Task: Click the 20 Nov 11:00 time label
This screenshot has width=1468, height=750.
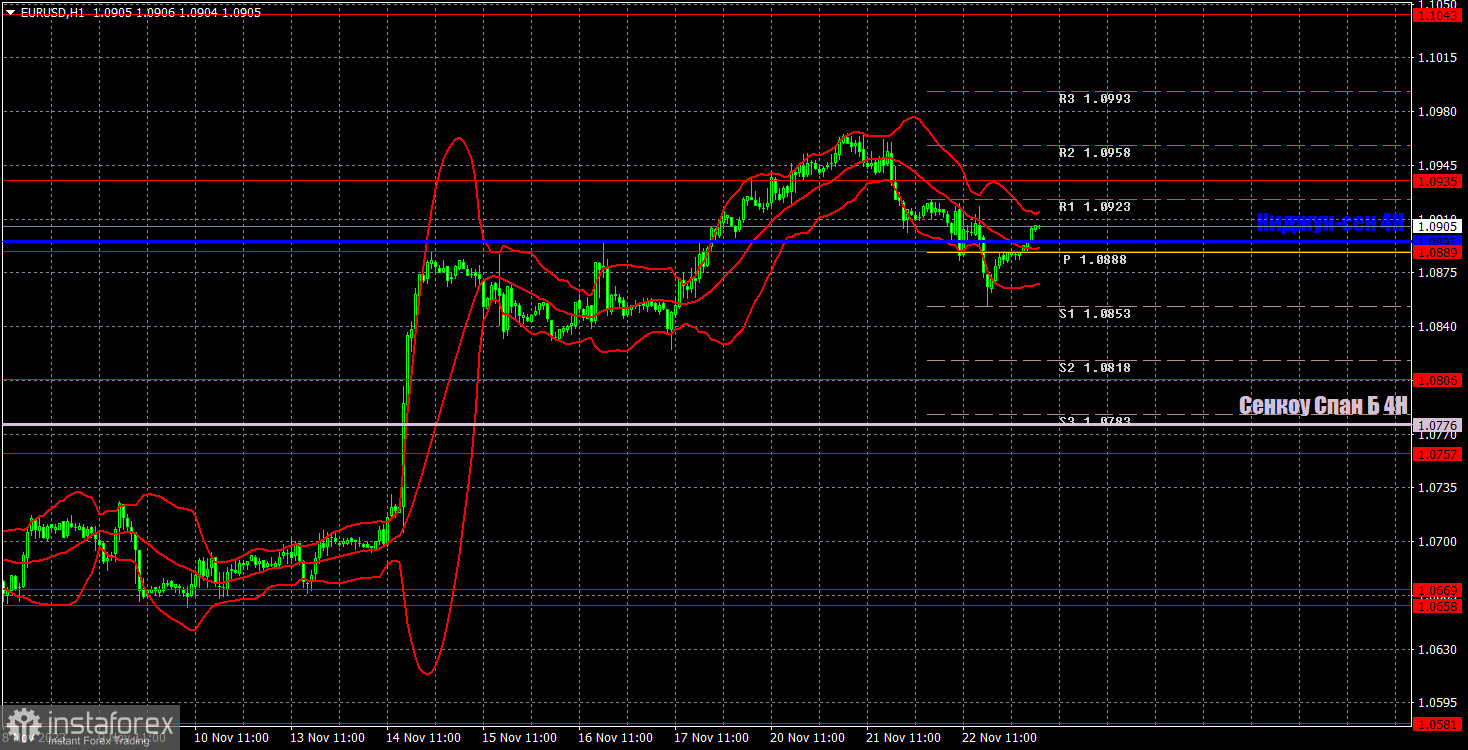Action: pyautogui.click(x=807, y=738)
